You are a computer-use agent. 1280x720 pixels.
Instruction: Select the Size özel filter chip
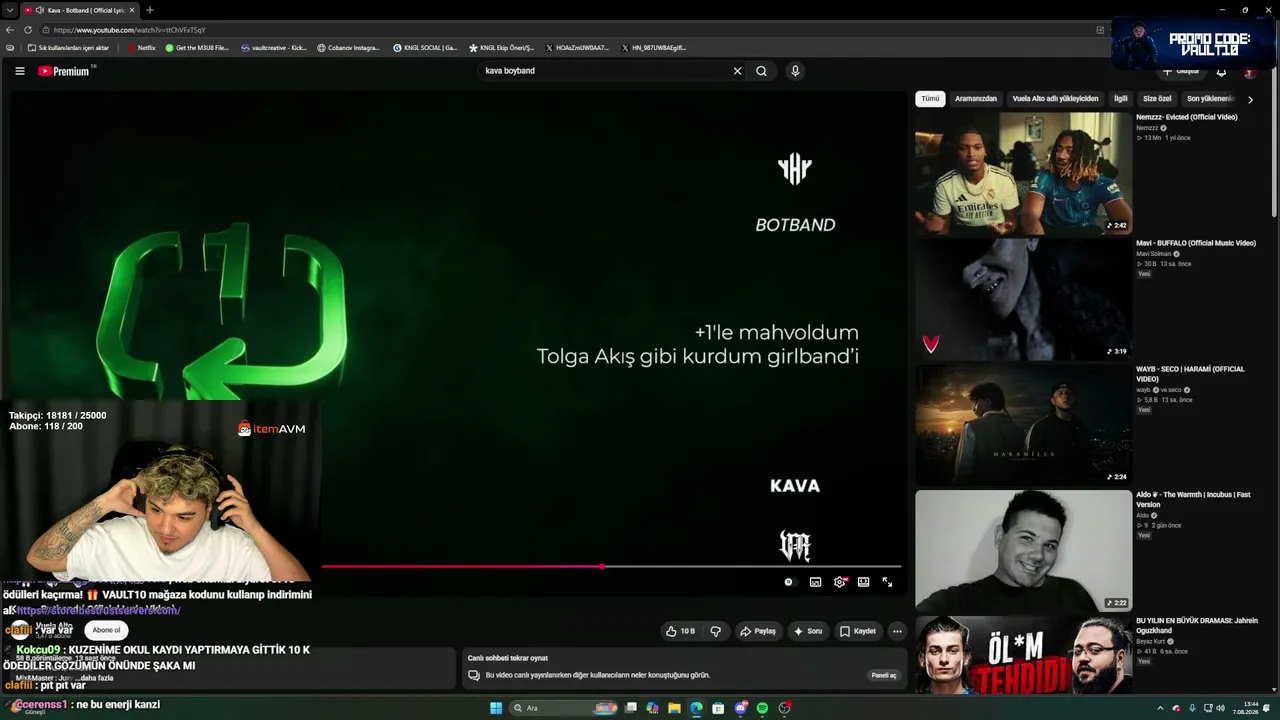[1157, 99]
